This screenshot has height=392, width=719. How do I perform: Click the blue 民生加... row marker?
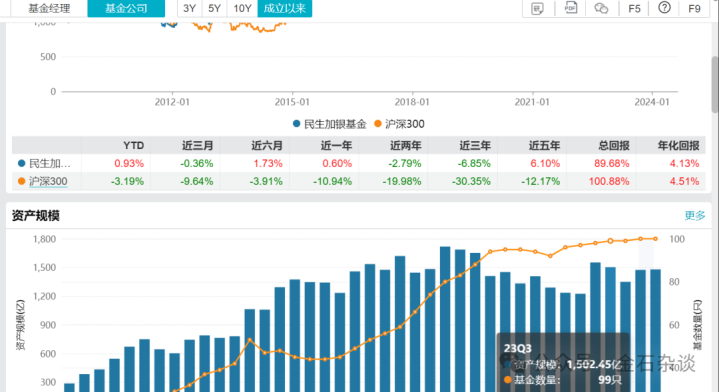[22, 163]
